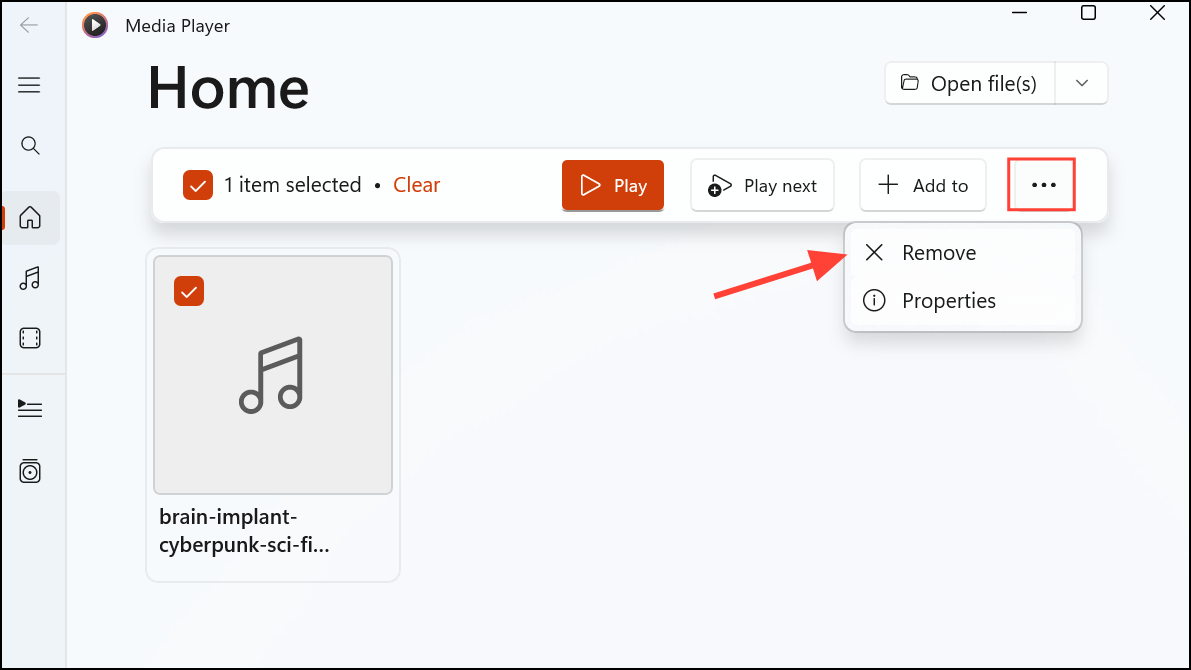Deselect the brain-implant track checkbox
The height and width of the screenshot is (670, 1191).
[x=189, y=291]
